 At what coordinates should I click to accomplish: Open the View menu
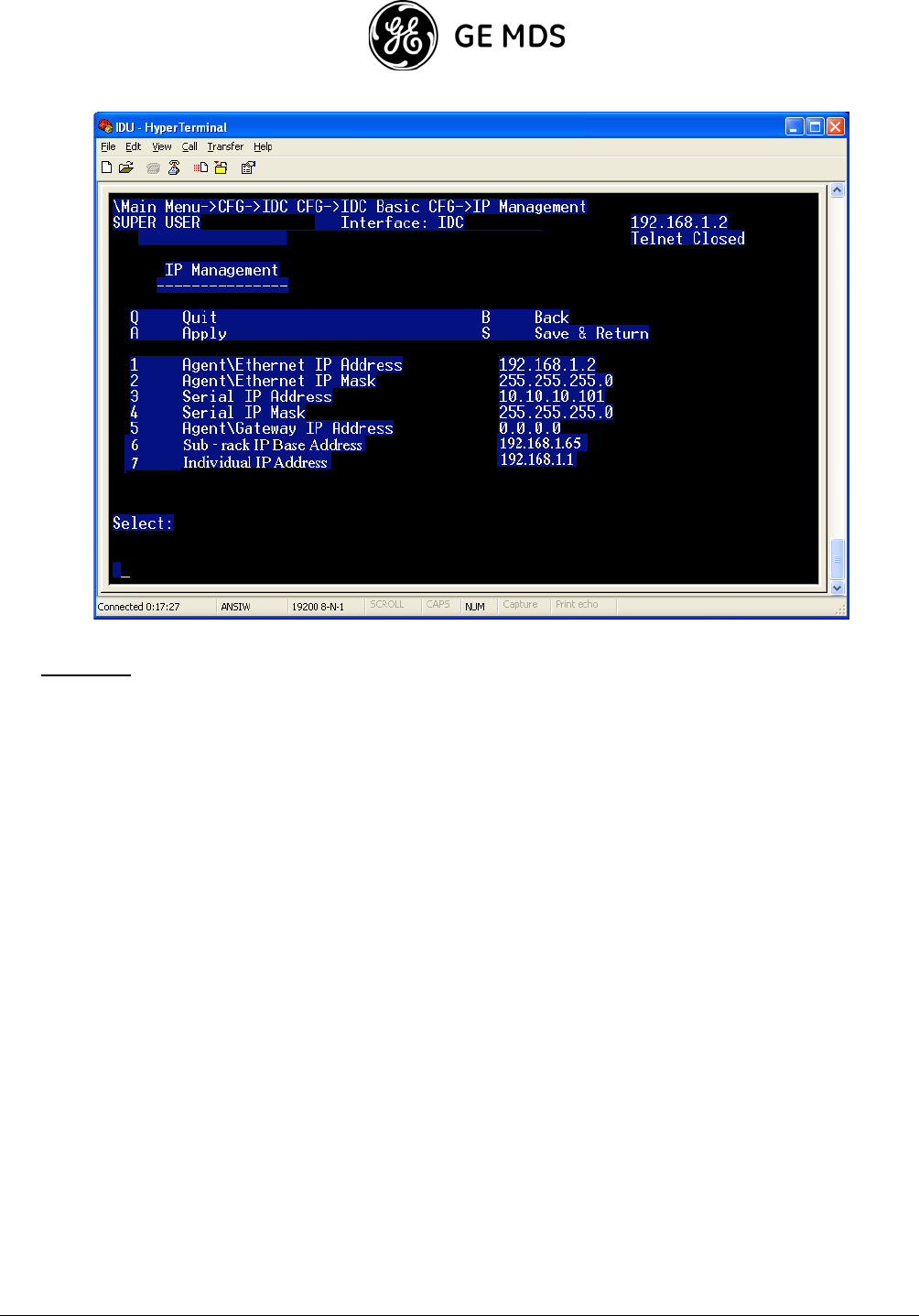162,146
